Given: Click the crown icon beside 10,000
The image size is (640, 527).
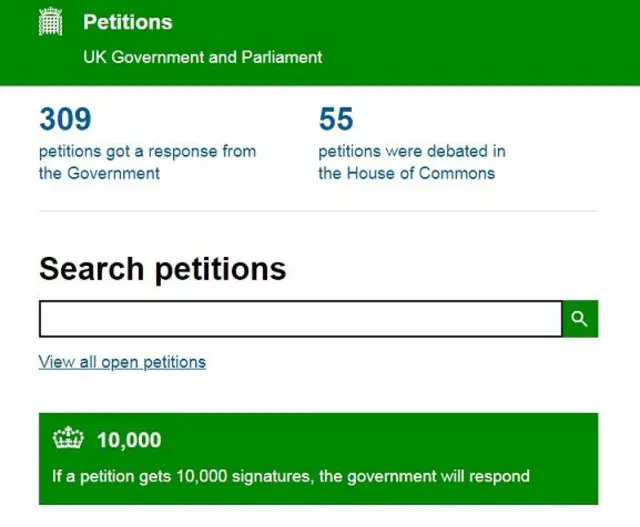Looking at the screenshot, I should pos(68,440).
